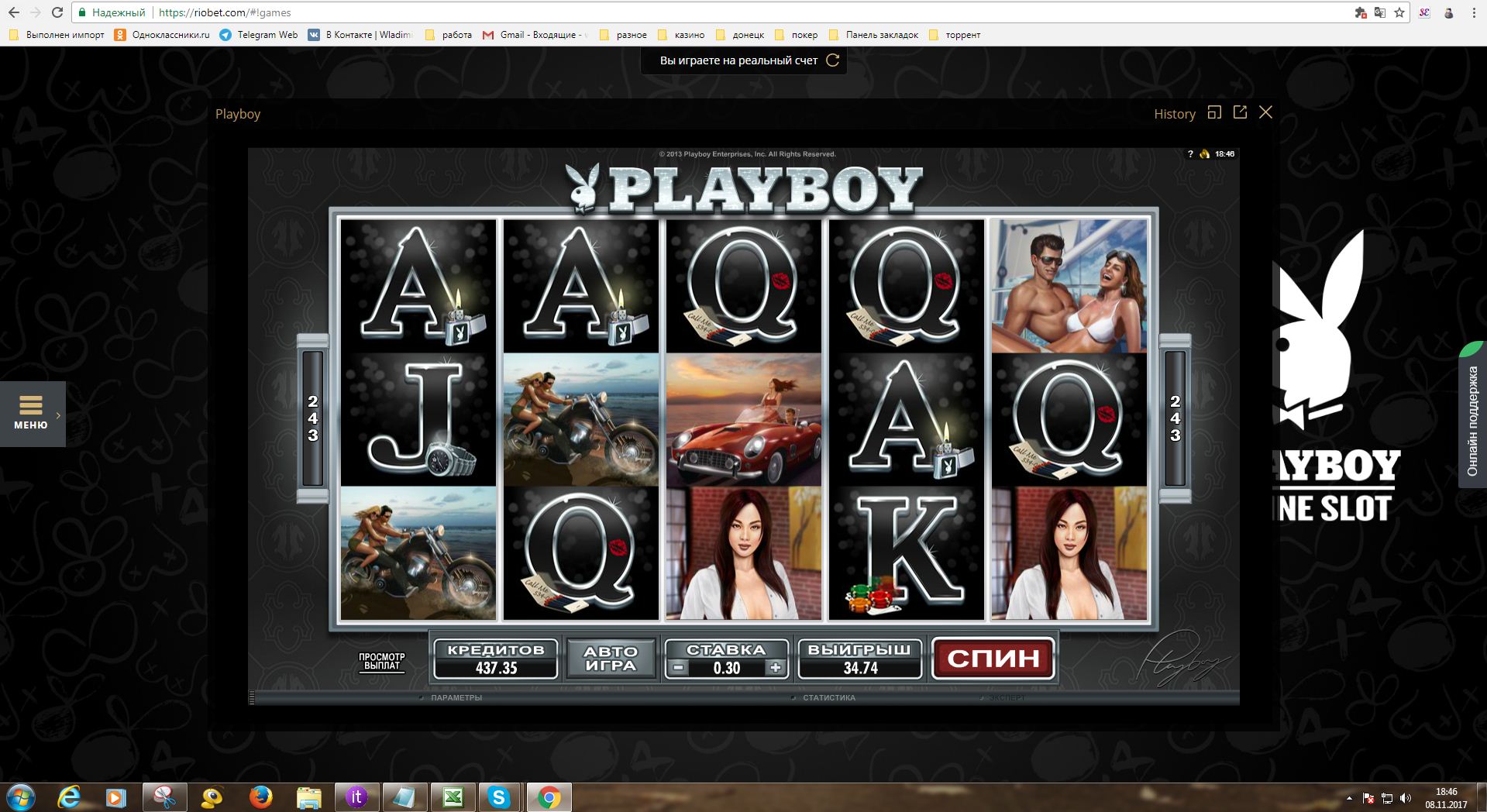This screenshot has height=812, width=1487.
Task: Close the Playboy game panel
Action: click(1266, 112)
